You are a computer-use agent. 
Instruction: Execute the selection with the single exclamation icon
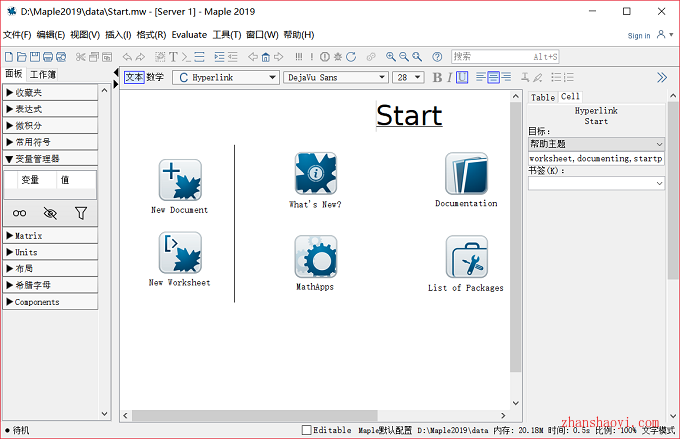click(x=312, y=57)
